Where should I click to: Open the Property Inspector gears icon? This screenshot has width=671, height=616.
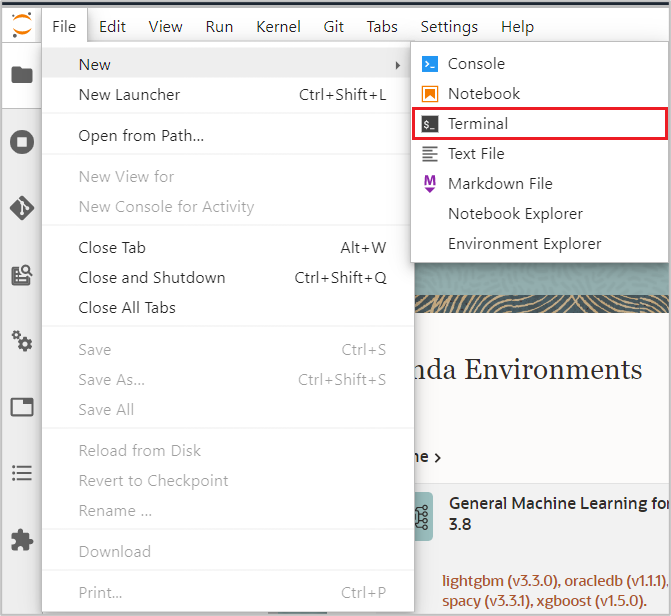tap(21, 341)
